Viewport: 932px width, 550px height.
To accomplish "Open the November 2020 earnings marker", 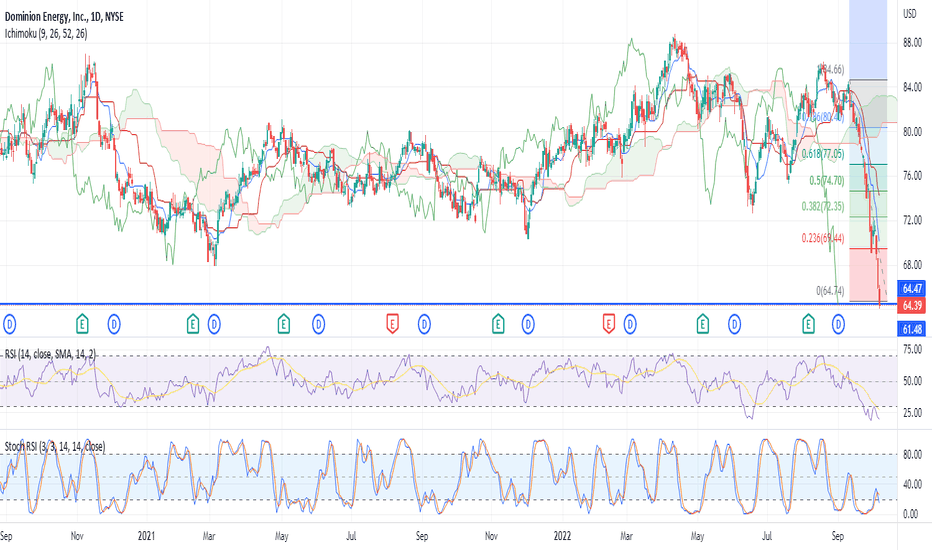I will click(82, 325).
